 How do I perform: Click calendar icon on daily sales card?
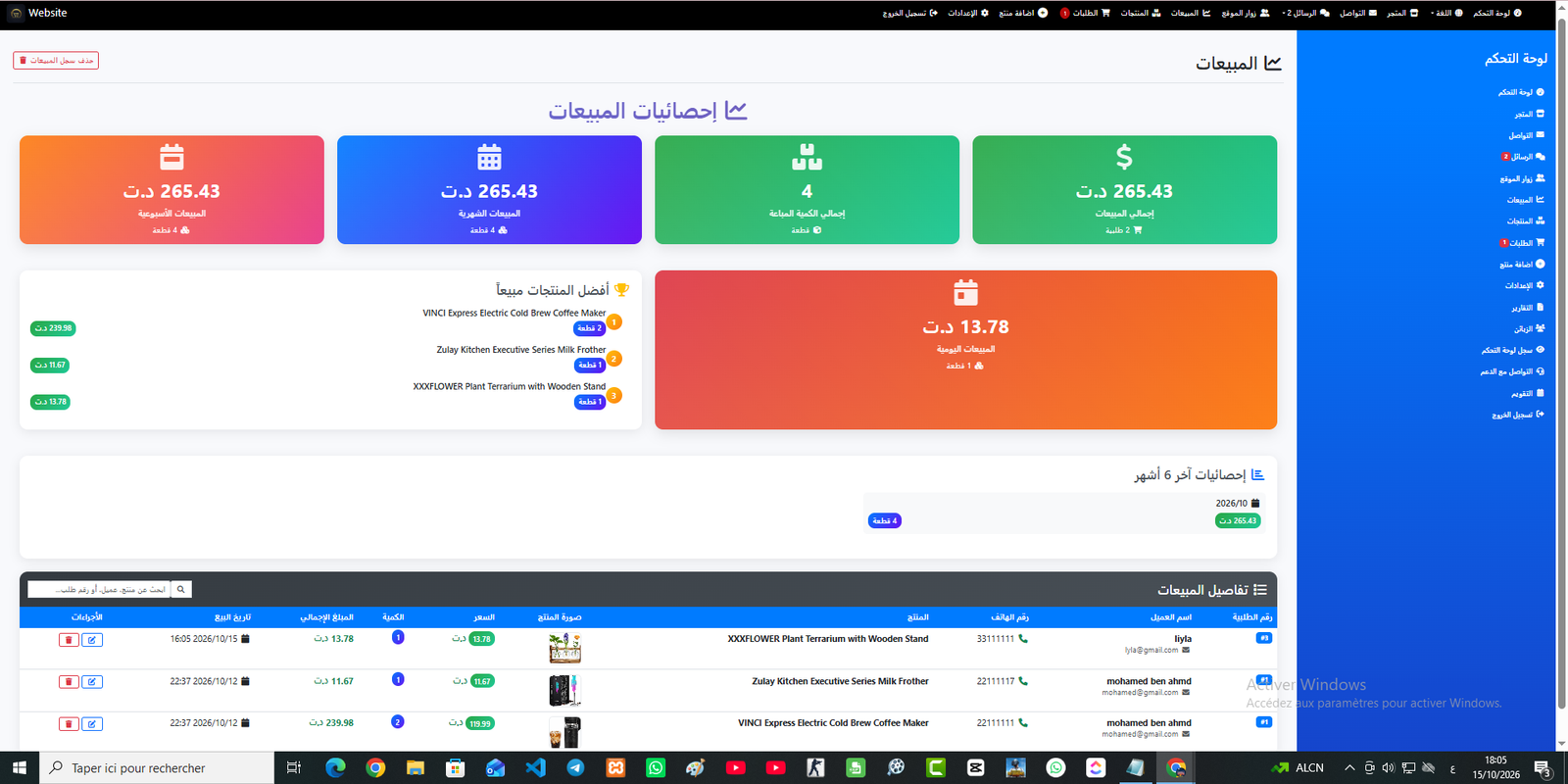coord(966,292)
